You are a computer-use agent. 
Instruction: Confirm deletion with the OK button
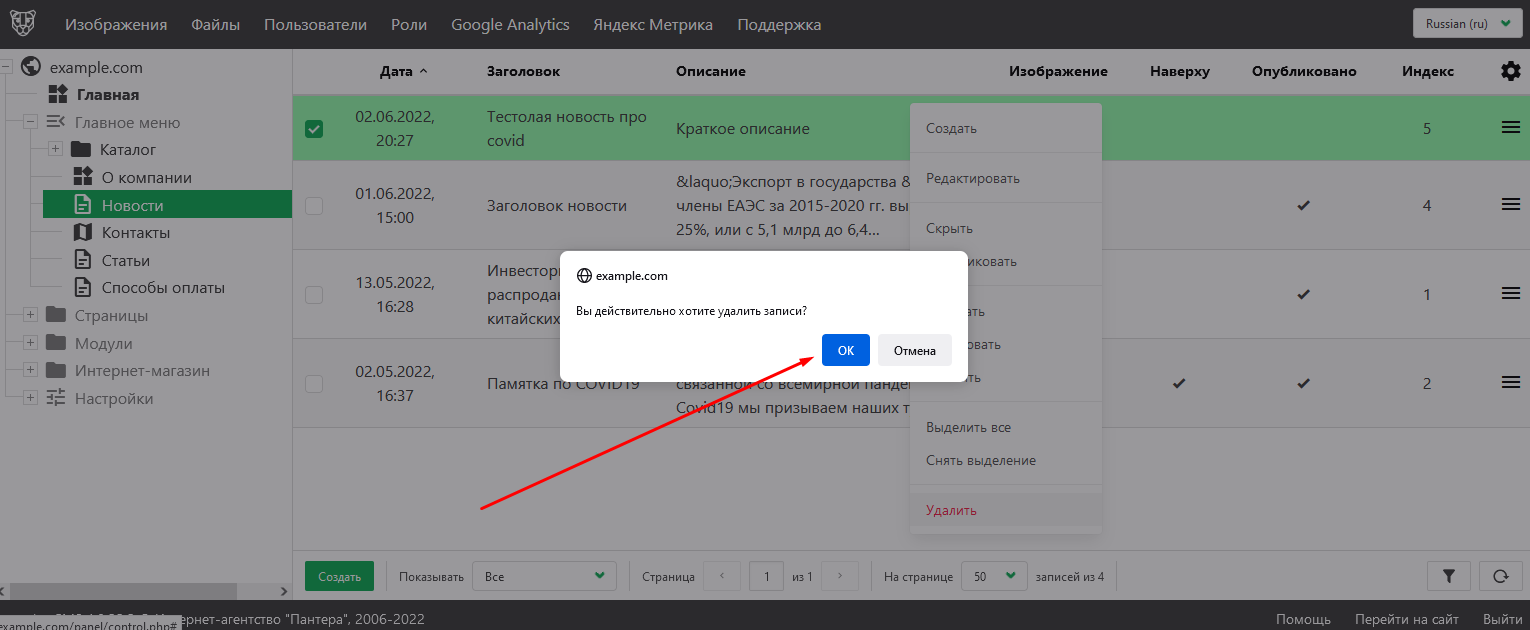pyautogui.click(x=845, y=350)
